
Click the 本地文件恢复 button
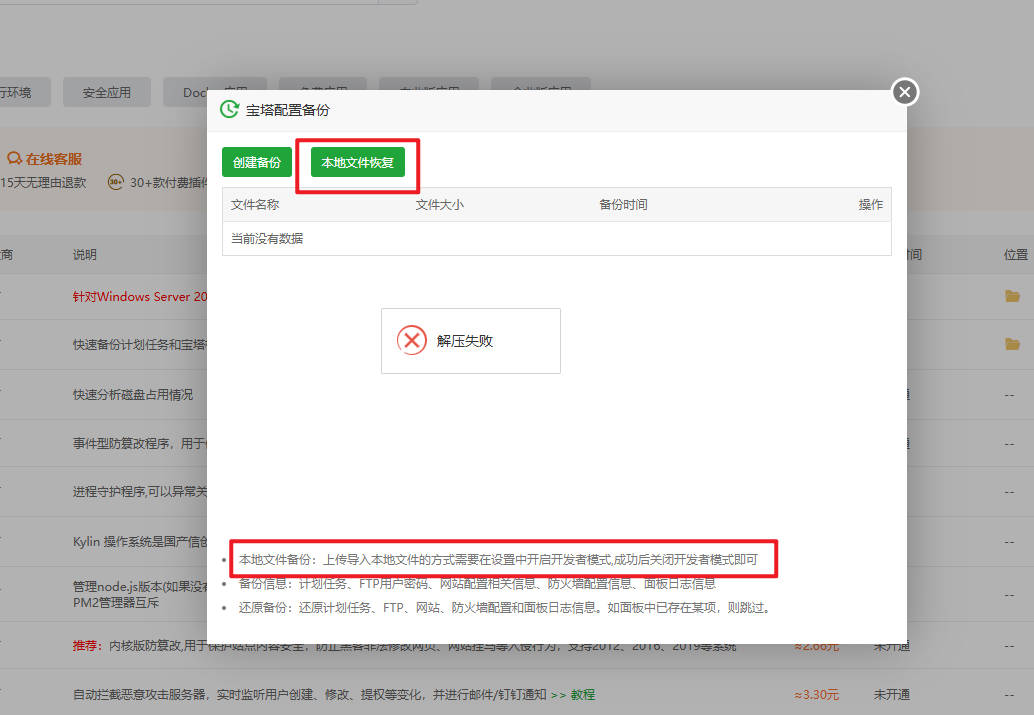pyautogui.click(x=357, y=162)
